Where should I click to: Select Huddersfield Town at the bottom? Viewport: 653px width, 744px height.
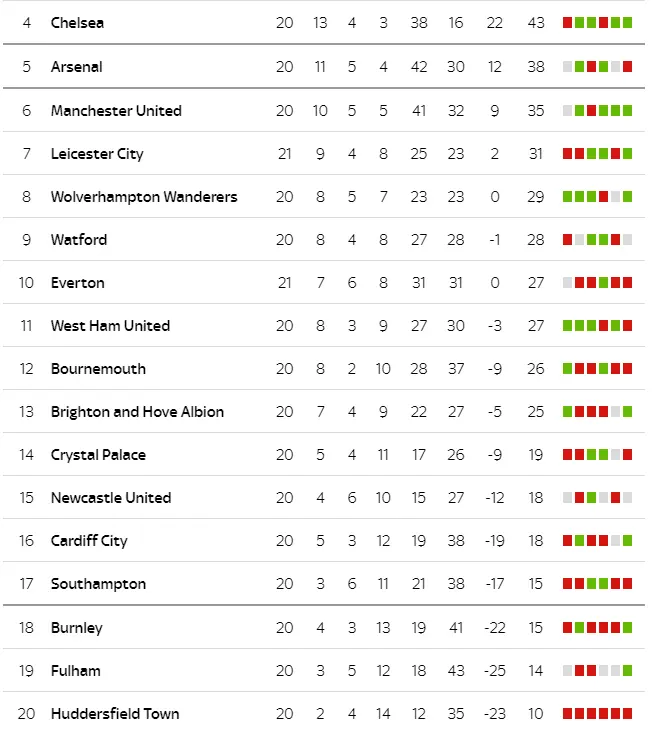115,713
